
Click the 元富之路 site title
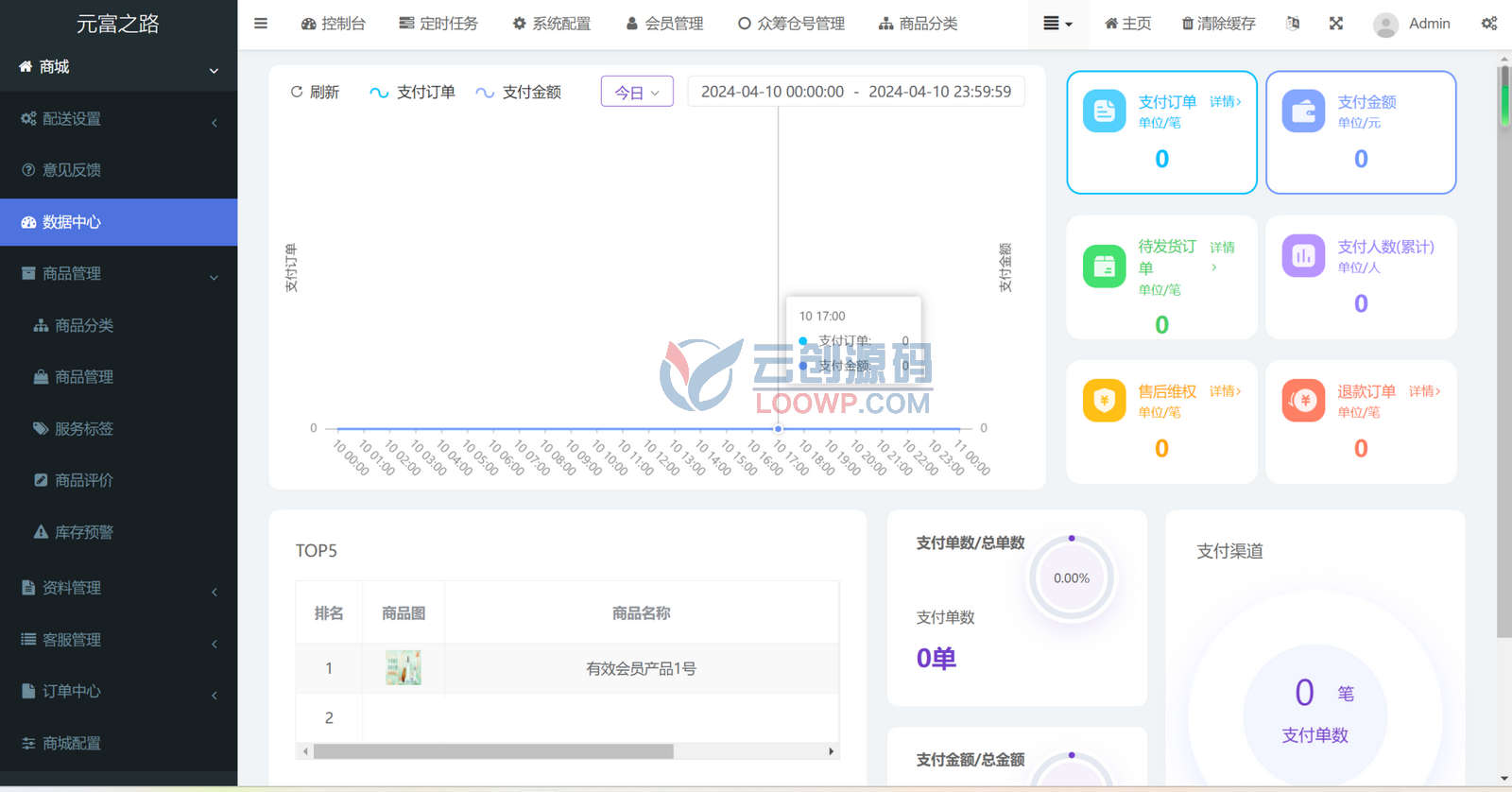pos(118,24)
